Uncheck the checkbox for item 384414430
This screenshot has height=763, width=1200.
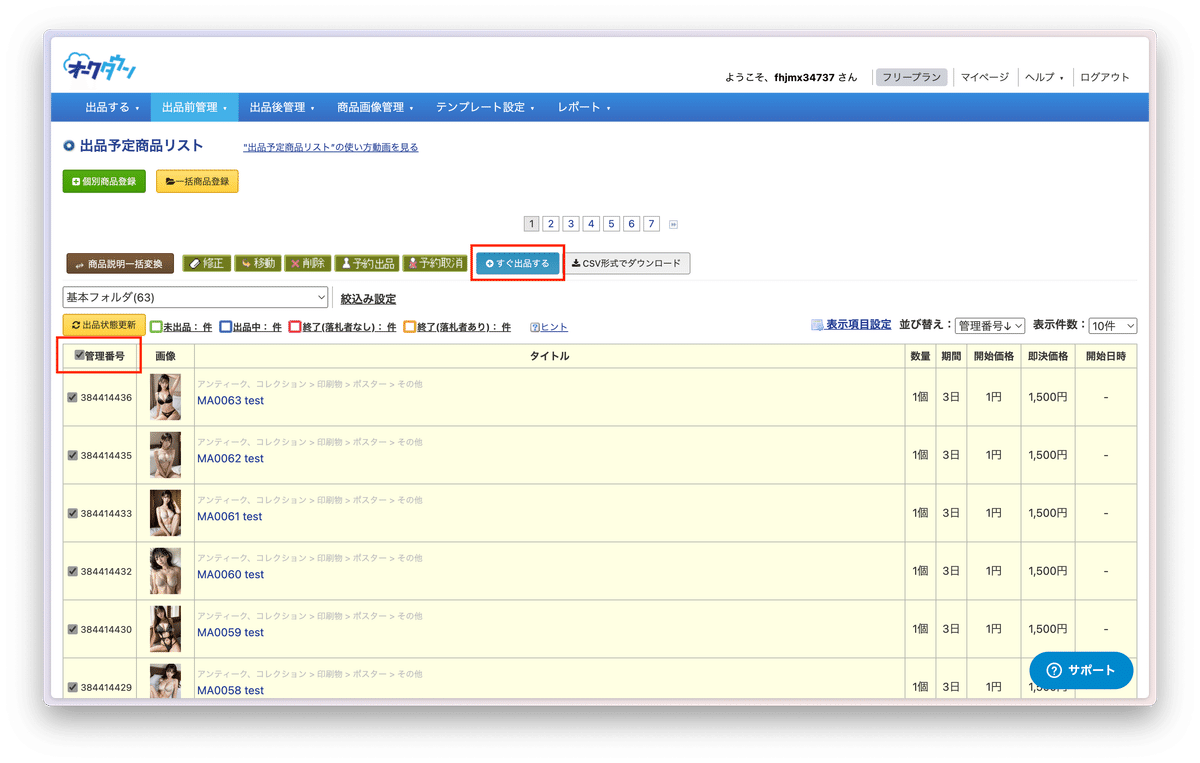(x=72, y=630)
